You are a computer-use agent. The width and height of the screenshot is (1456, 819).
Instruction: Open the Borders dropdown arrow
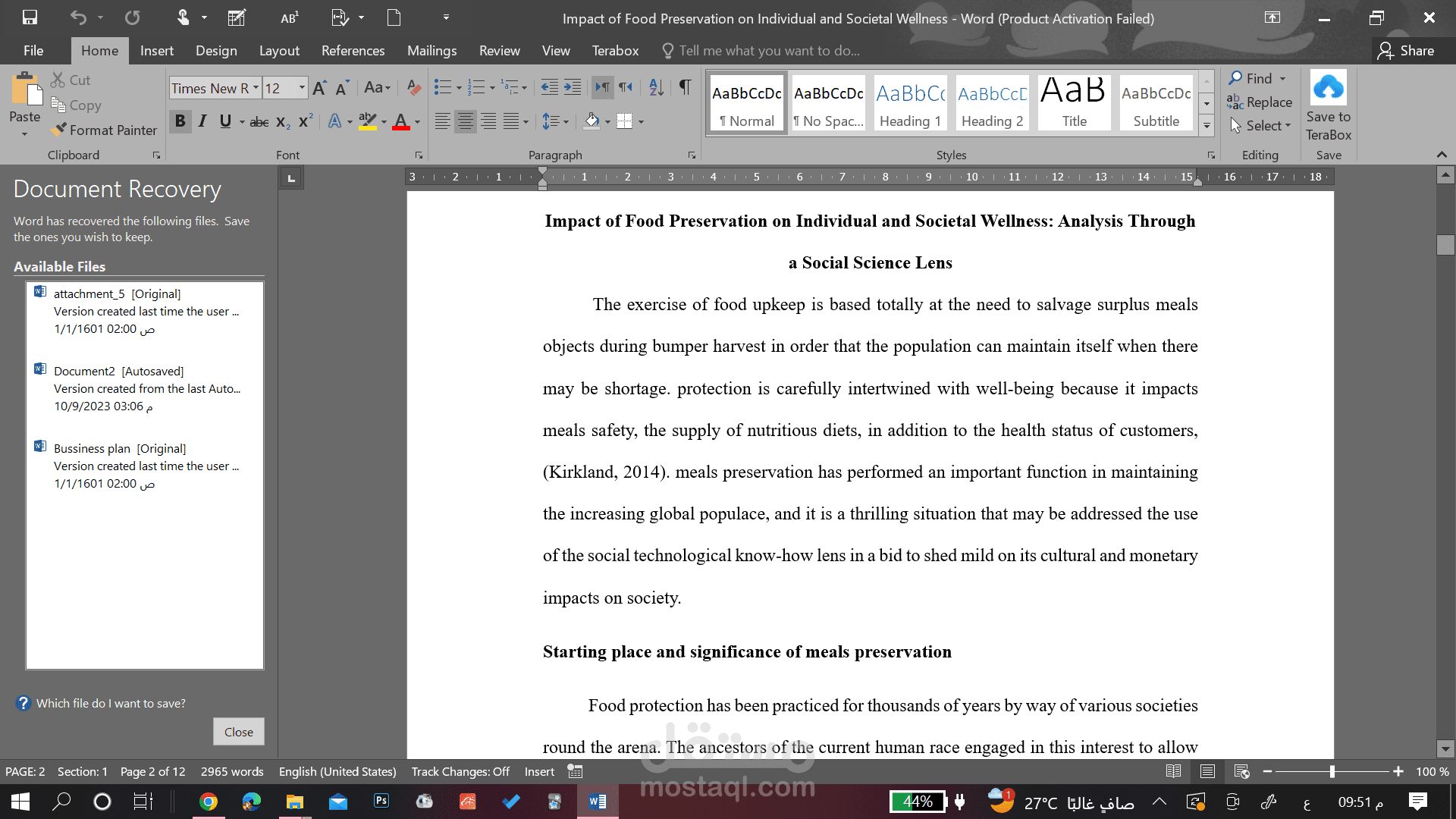pyautogui.click(x=642, y=122)
